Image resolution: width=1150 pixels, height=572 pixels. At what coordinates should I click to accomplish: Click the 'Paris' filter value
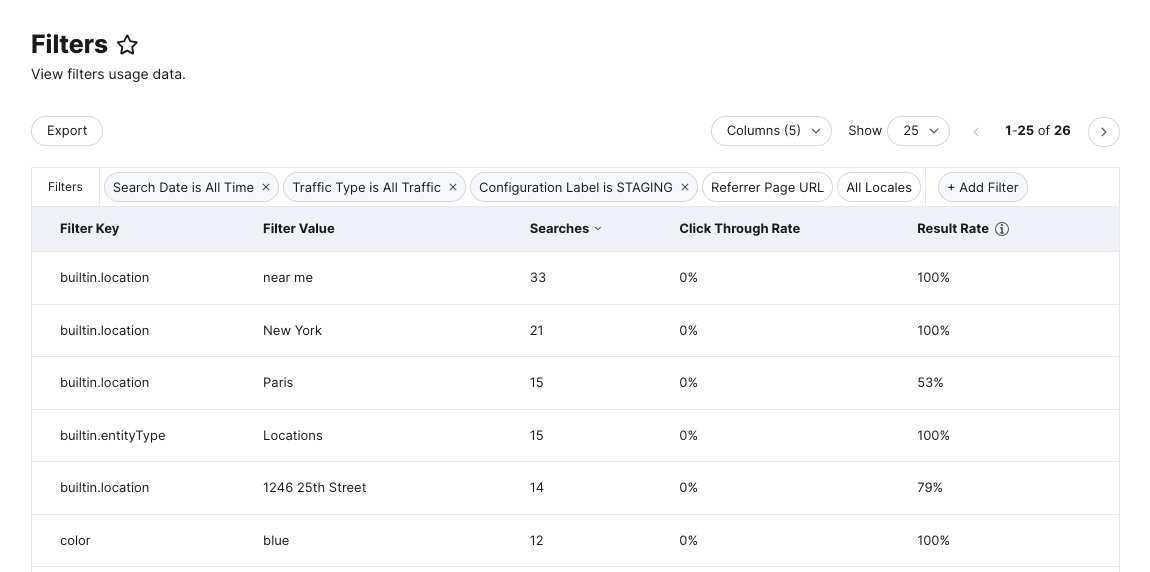278,383
